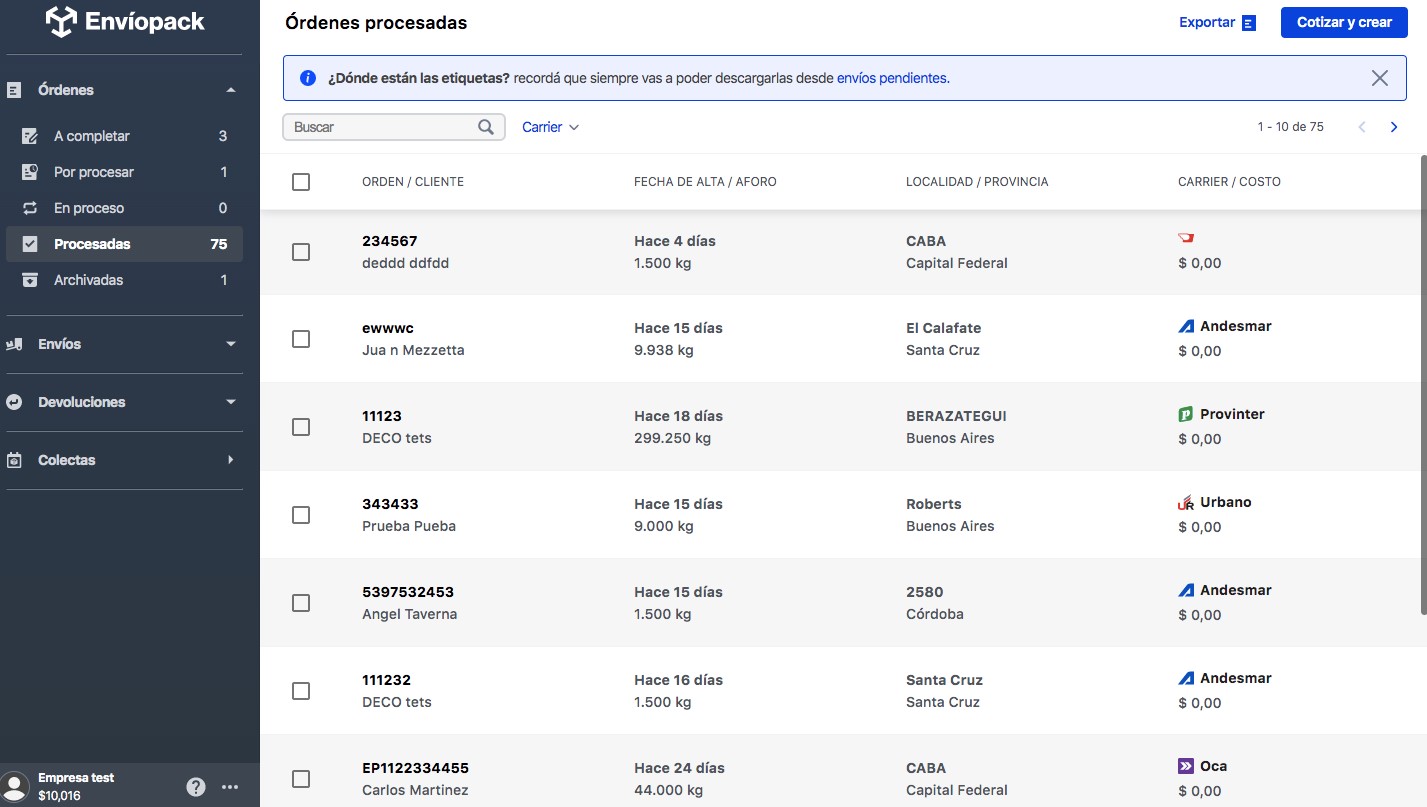Screen dimensions: 1427x807
Task: Click the help question mark icon
Action: click(x=196, y=787)
